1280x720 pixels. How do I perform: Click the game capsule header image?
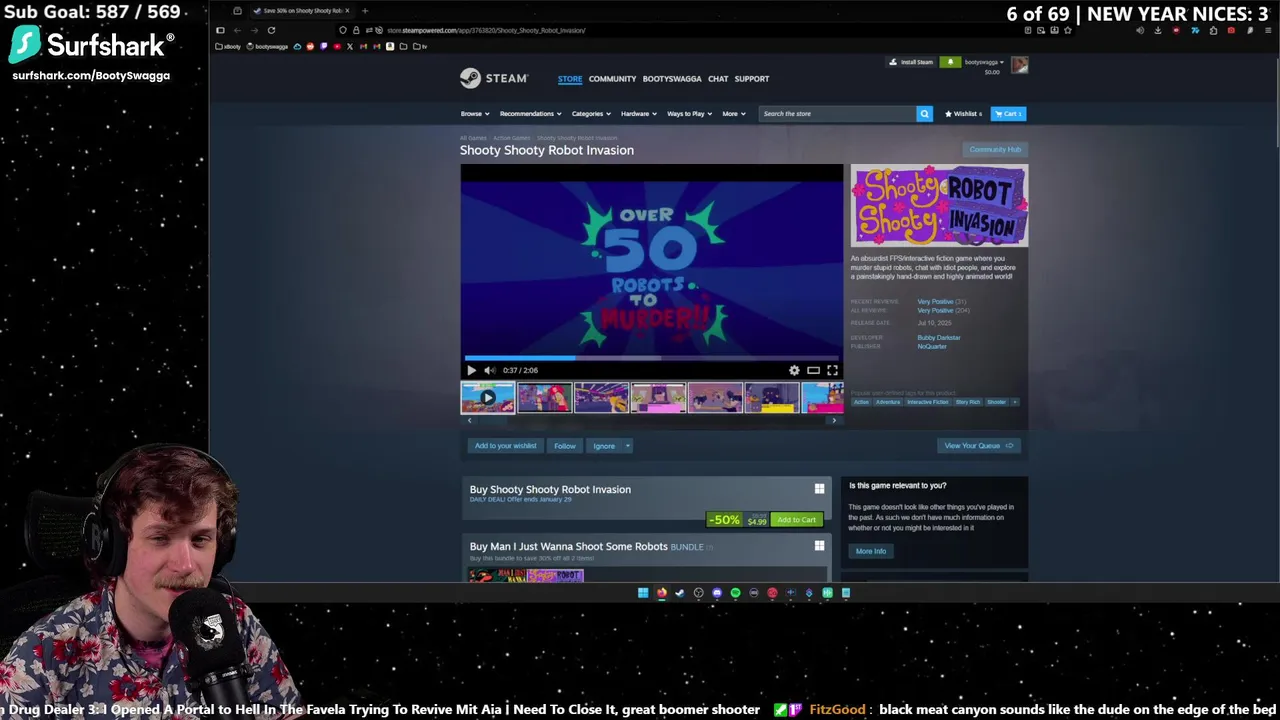pos(939,206)
